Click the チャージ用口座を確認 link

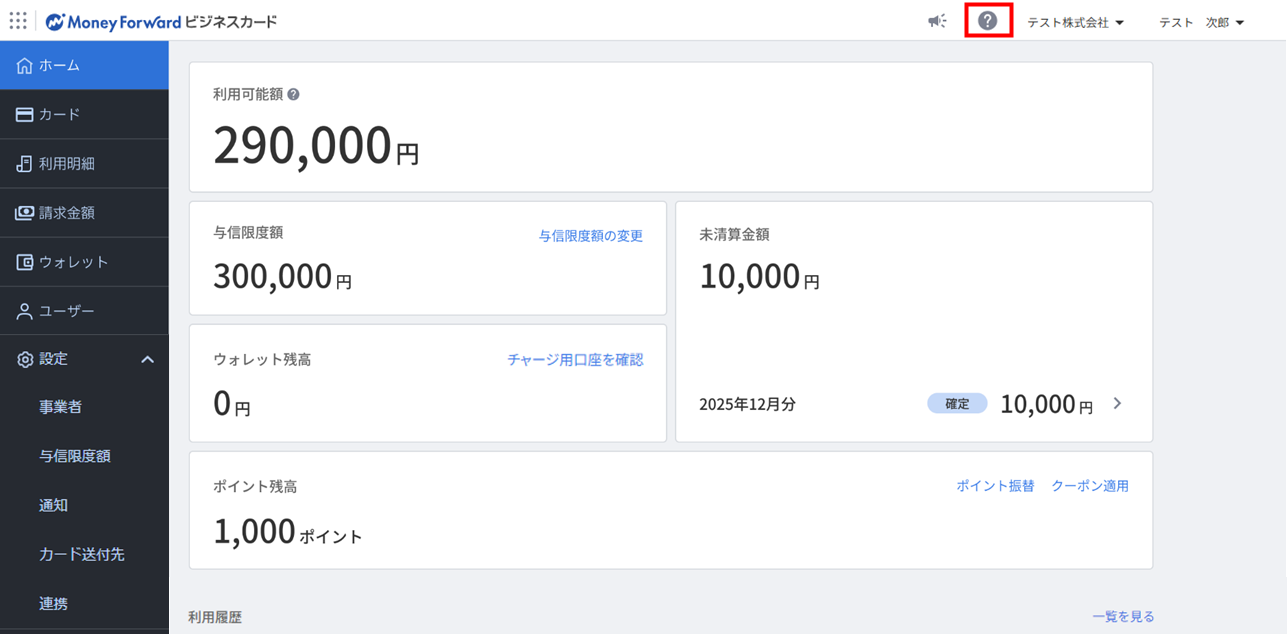pos(575,360)
